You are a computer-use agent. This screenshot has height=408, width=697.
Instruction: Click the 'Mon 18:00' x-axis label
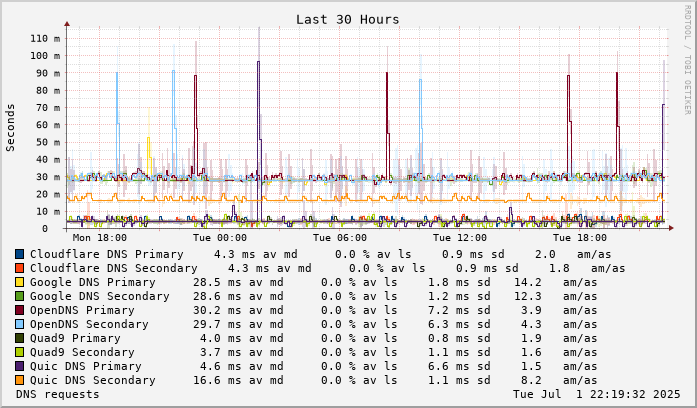100,238
